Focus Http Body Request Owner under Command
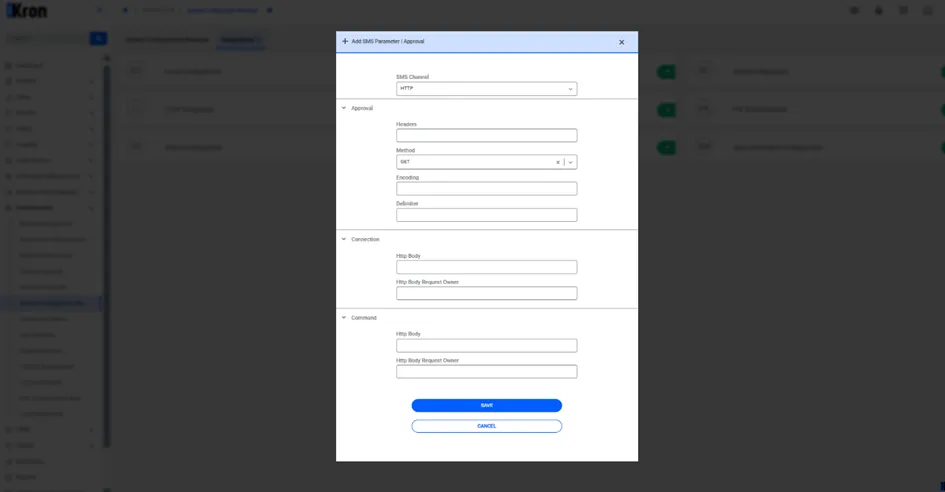The height and width of the screenshot is (492, 945). pos(486,371)
